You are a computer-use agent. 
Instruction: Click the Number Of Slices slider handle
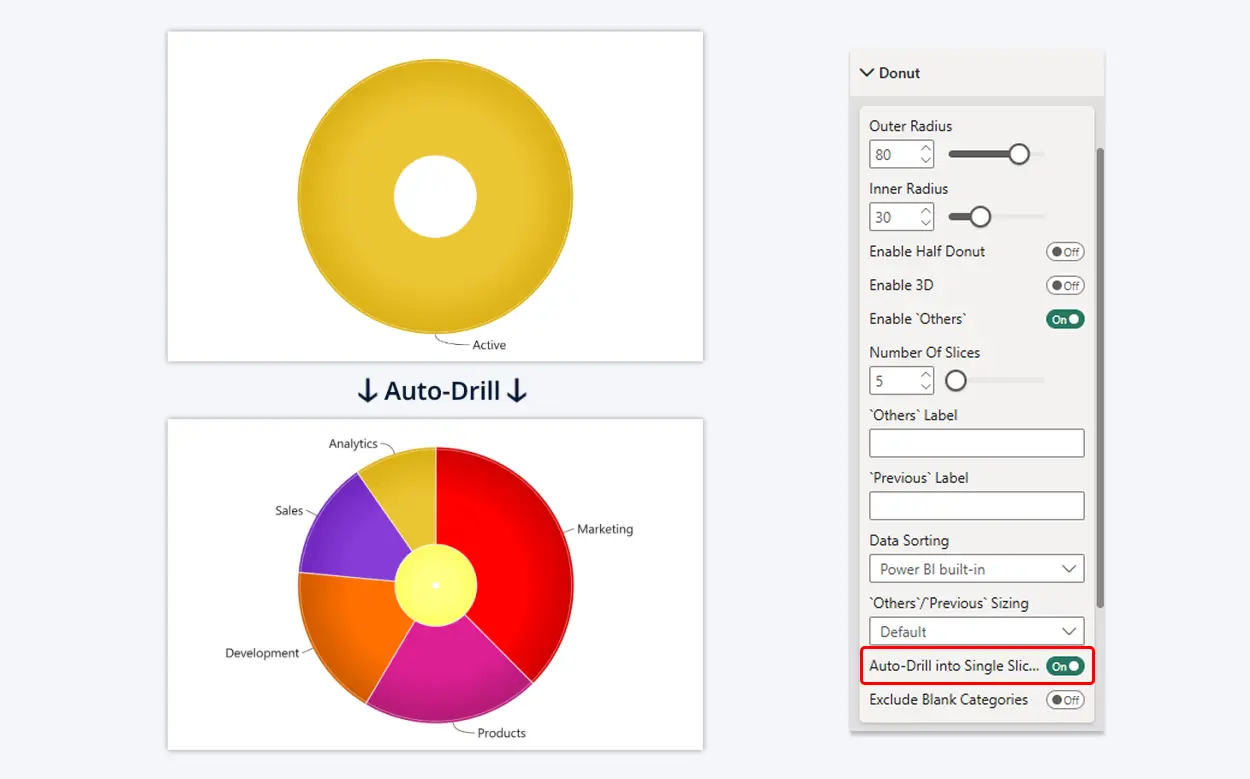(956, 380)
